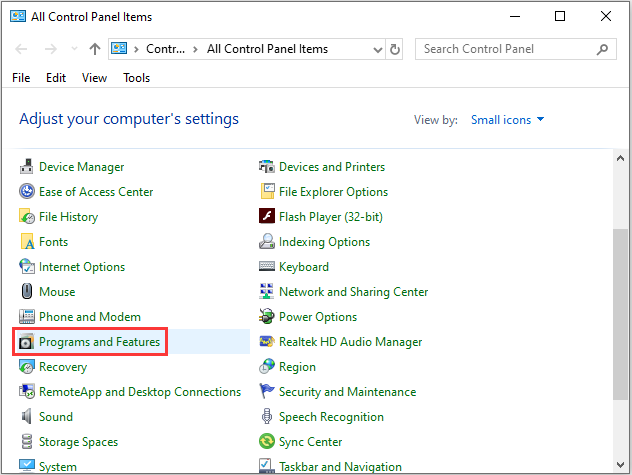This screenshot has height=475, width=632.
Task: Open the Tools menu
Action: point(137,77)
